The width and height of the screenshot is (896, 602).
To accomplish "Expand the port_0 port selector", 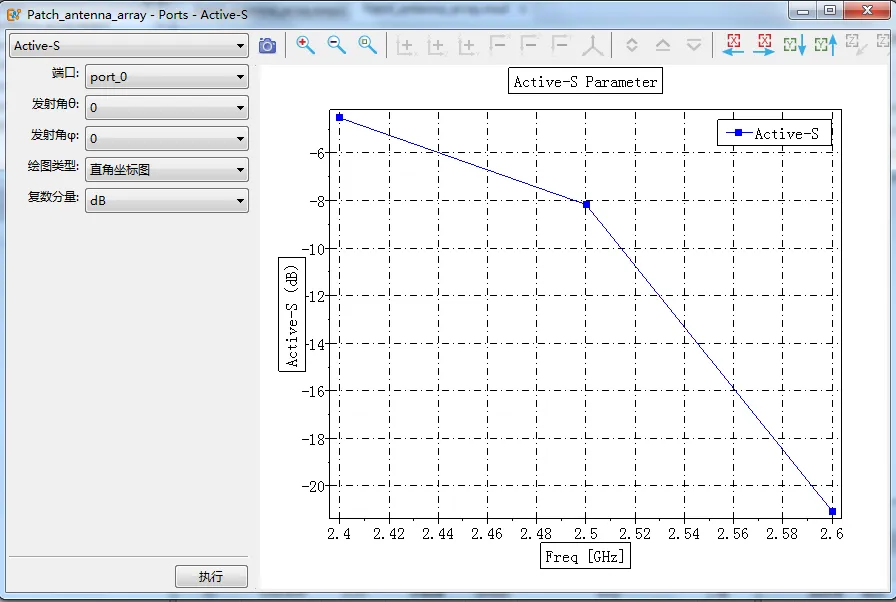I will coord(167,77).
